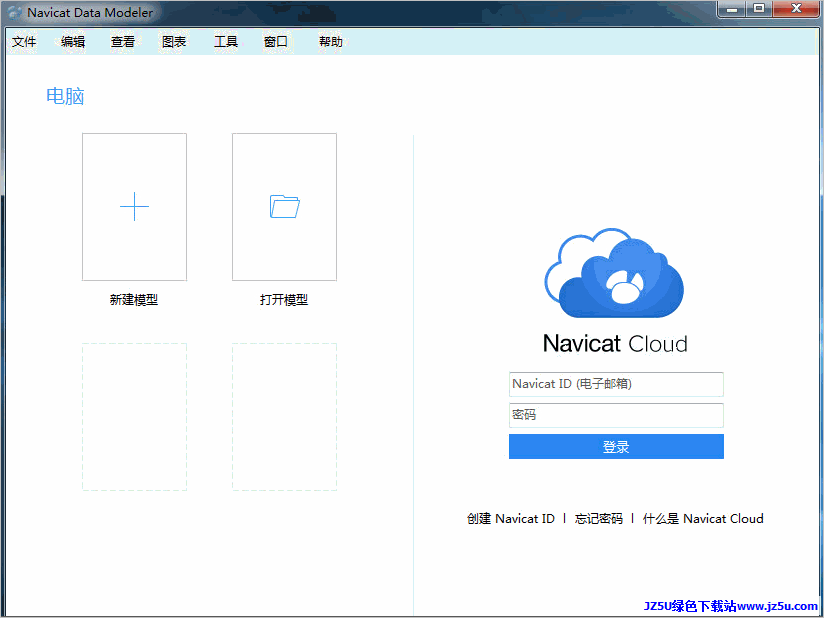Open the 查看 menu

tap(123, 42)
